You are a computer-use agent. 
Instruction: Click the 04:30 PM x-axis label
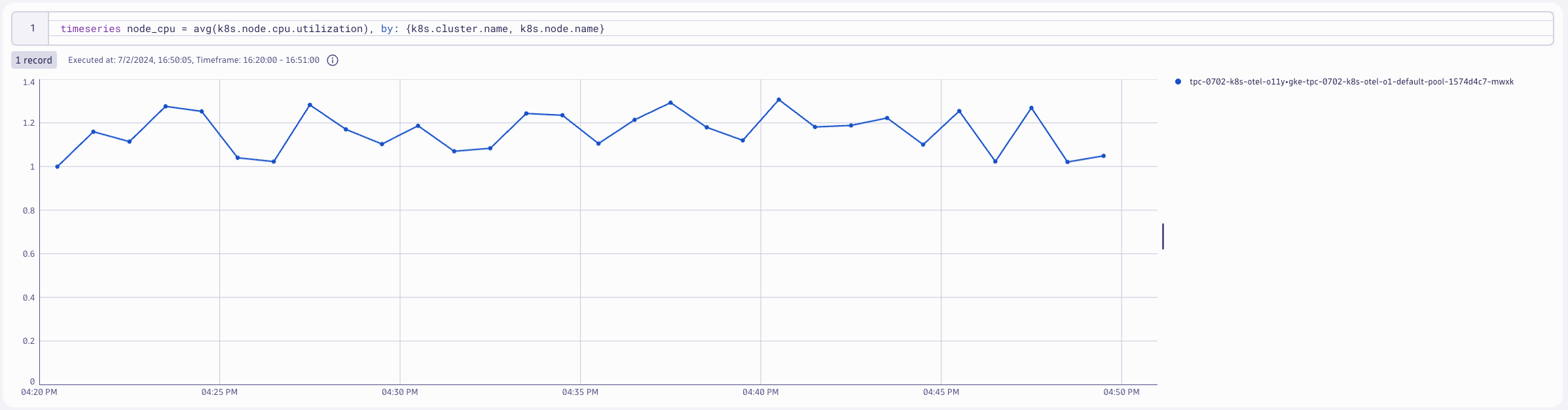click(400, 392)
